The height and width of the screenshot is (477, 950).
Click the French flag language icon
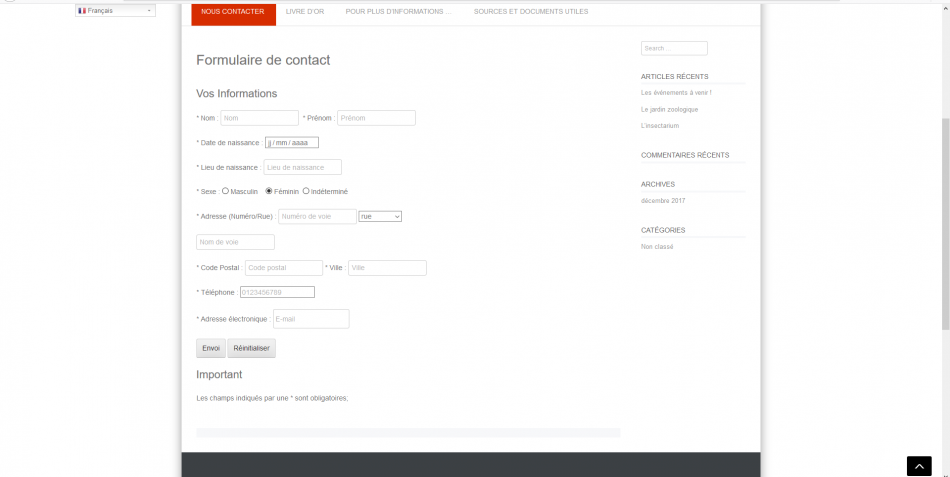pos(82,11)
